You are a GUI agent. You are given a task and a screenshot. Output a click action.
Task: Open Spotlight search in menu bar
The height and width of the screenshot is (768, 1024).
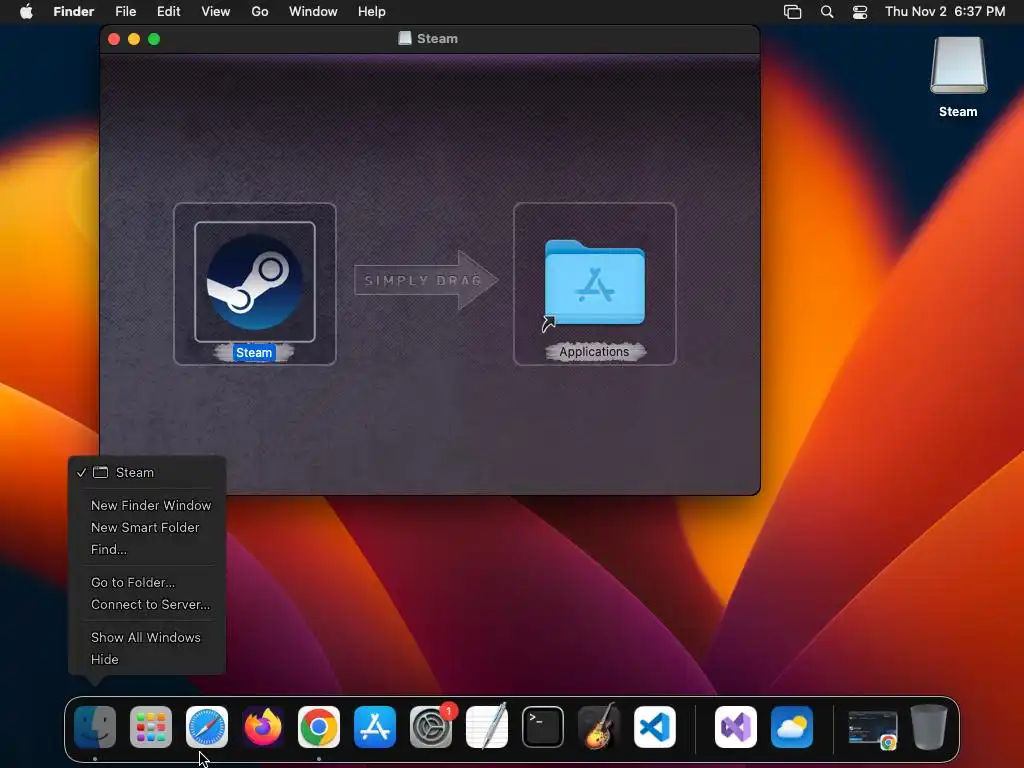tap(827, 12)
